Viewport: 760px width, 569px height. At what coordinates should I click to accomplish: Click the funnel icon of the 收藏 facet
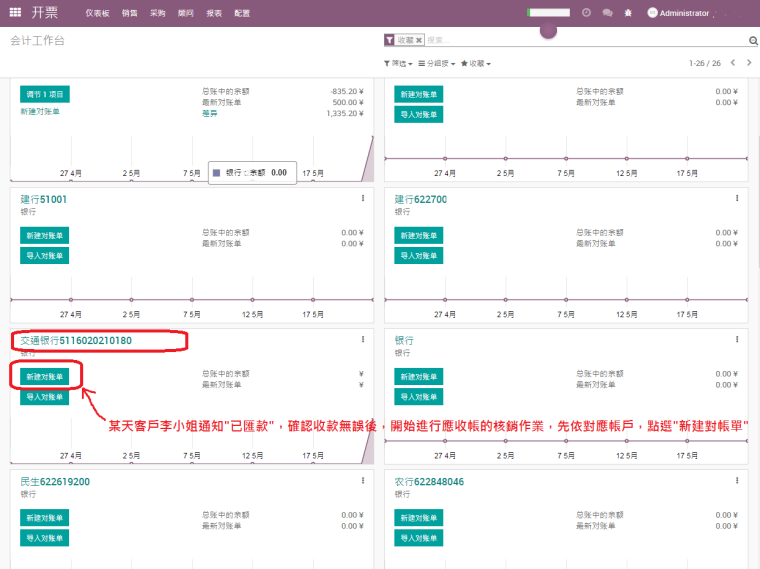389,40
